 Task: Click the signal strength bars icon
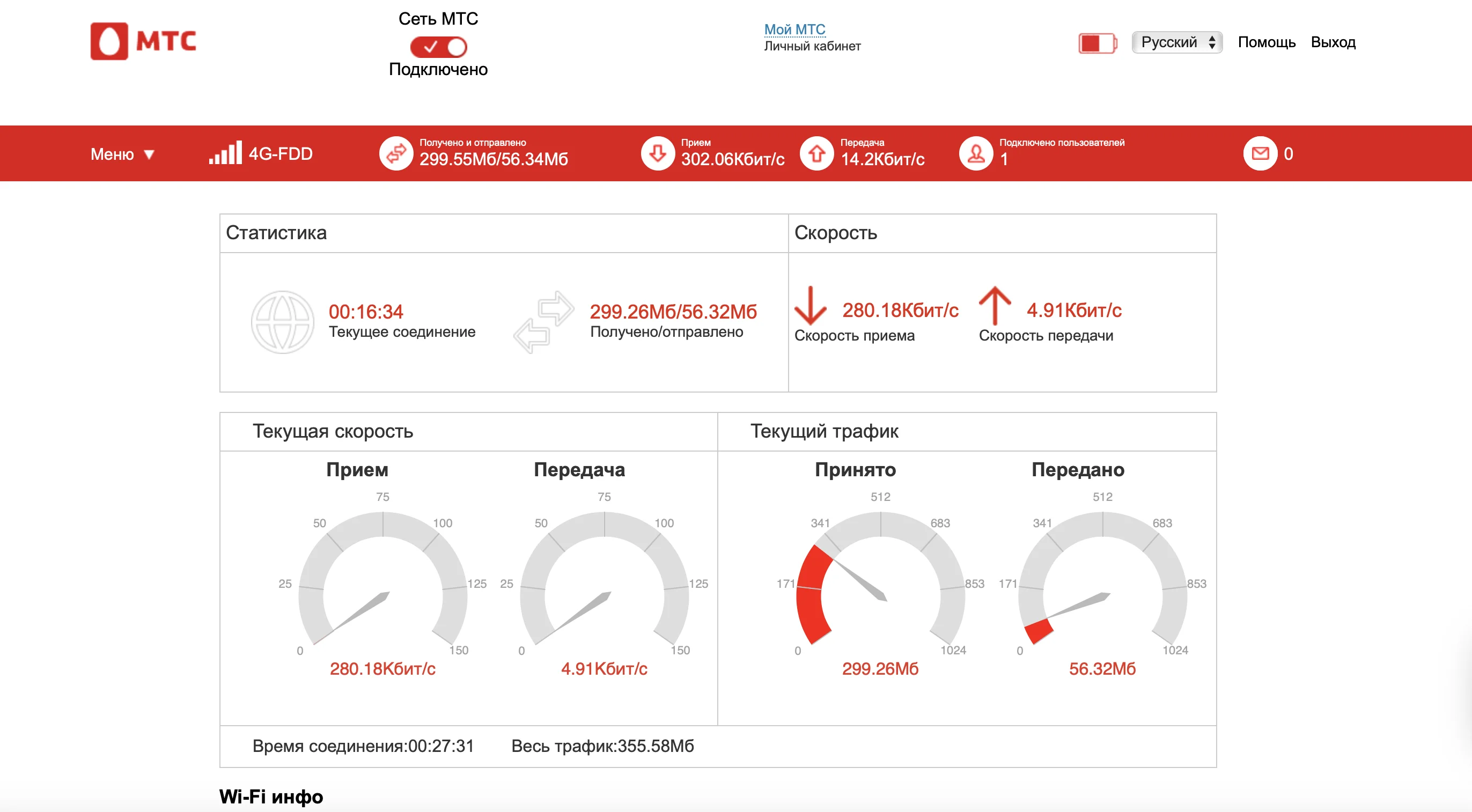pyautogui.click(x=225, y=153)
